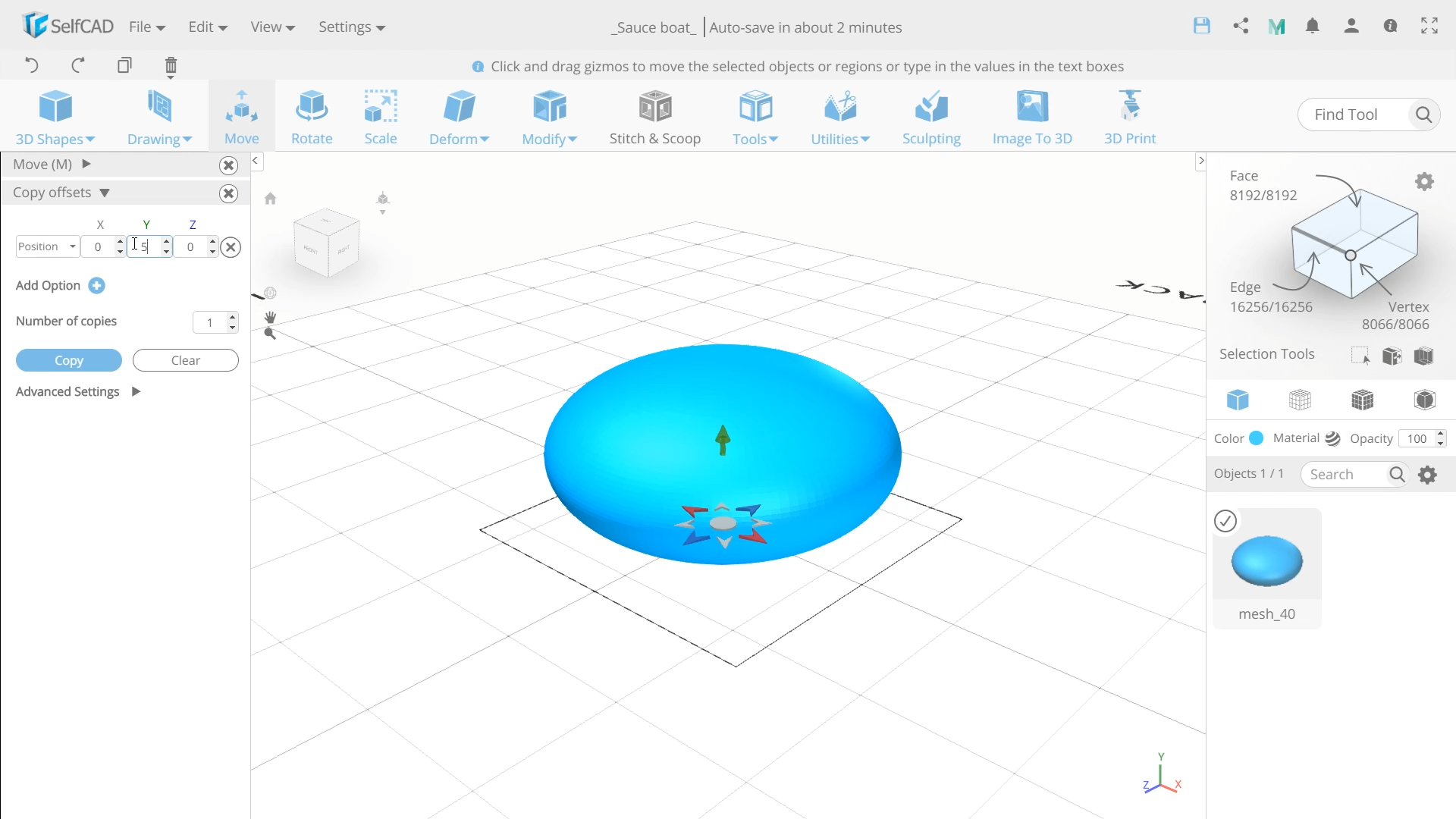Viewport: 1456px width, 819px height.
Task: Close the Copy offsets panel
Action: coord(228,193)
